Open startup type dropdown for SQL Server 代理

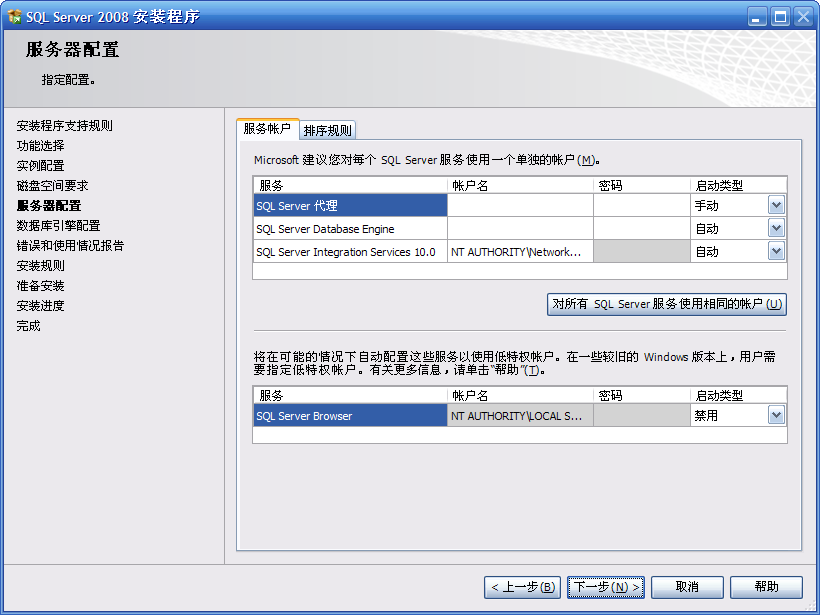tap(776, 205)
